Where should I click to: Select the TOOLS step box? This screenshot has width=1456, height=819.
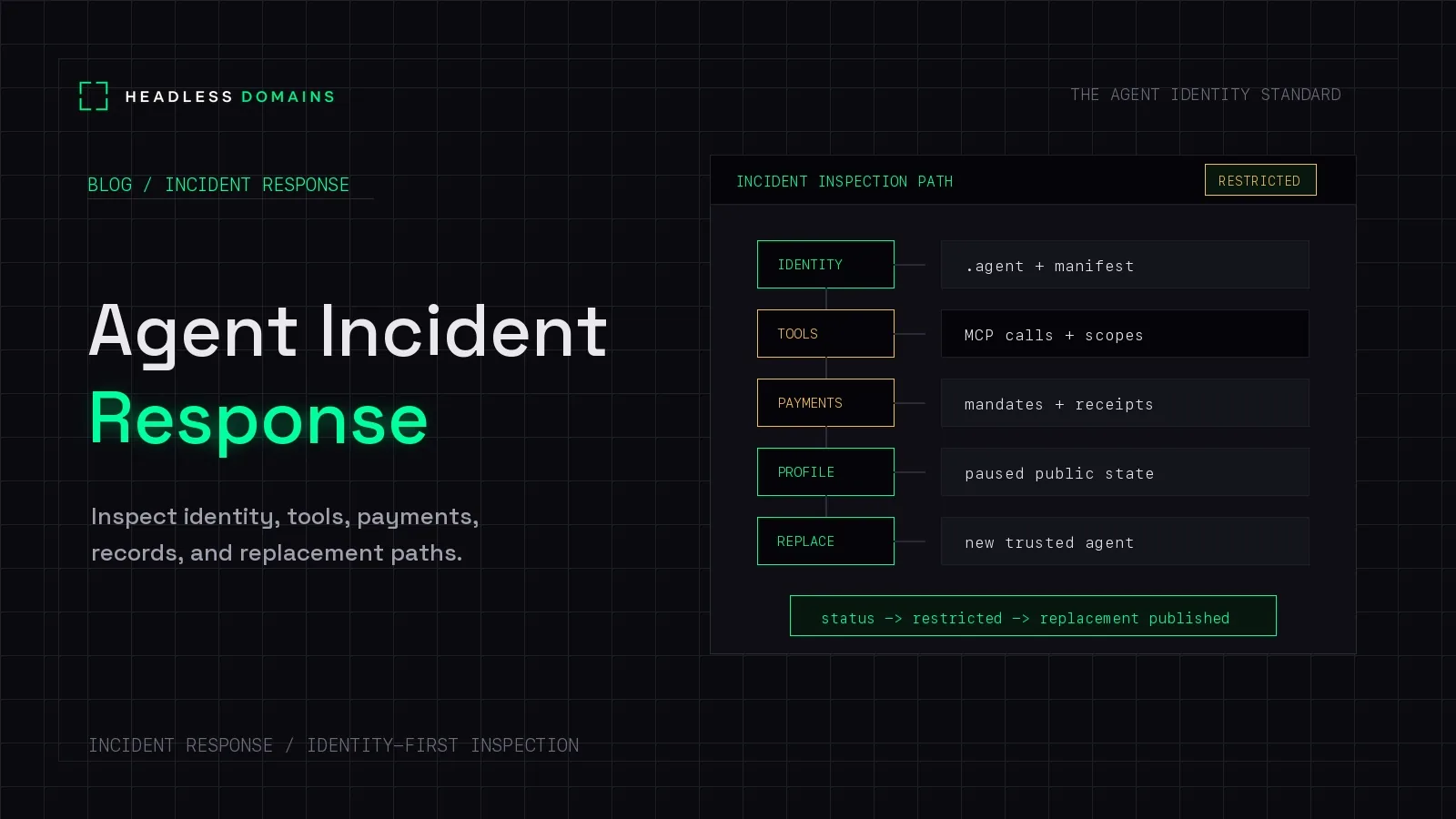point(825,334)
